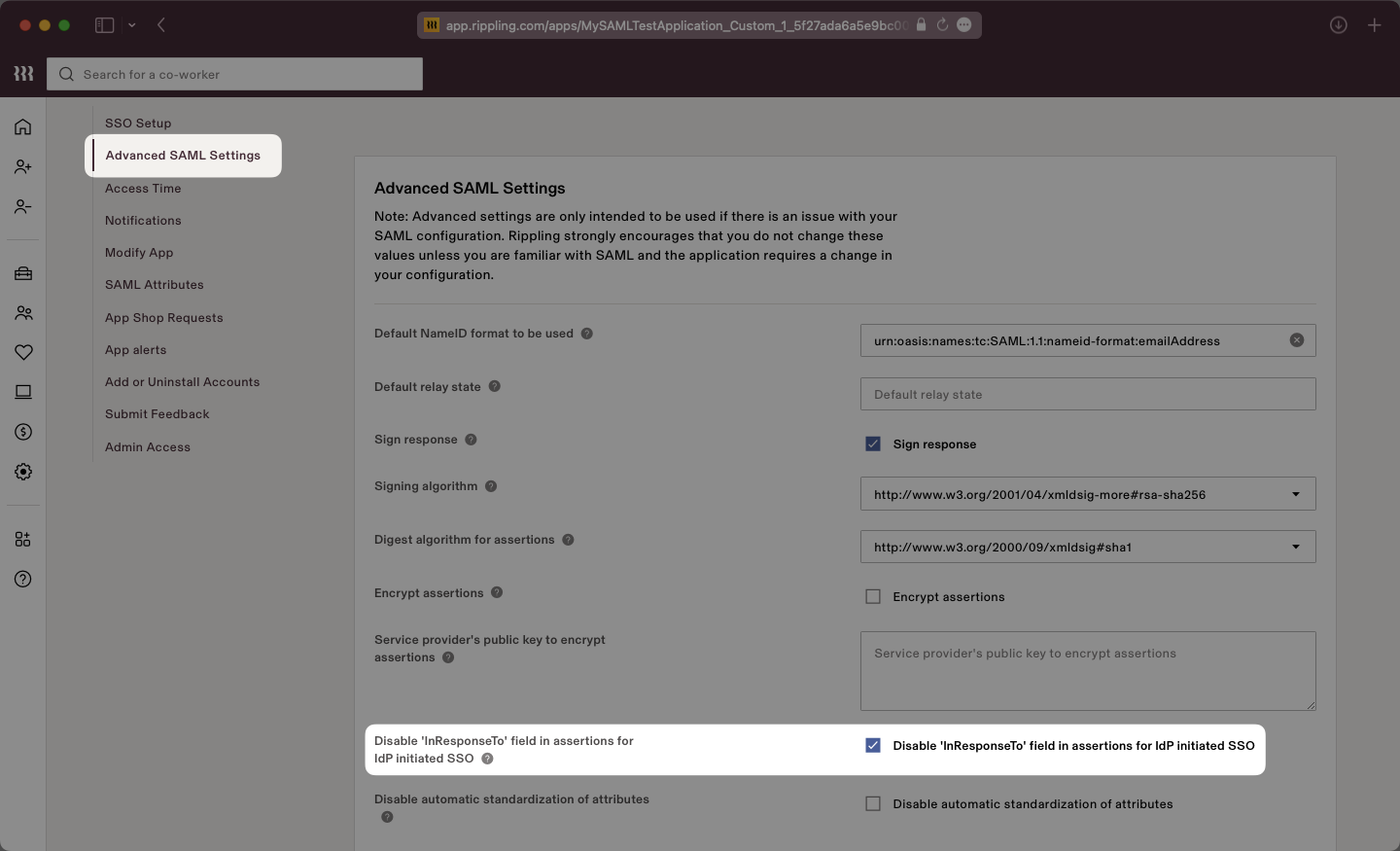
Task: Select the hire employee icon in sidebar
Action: click(22, 167)
